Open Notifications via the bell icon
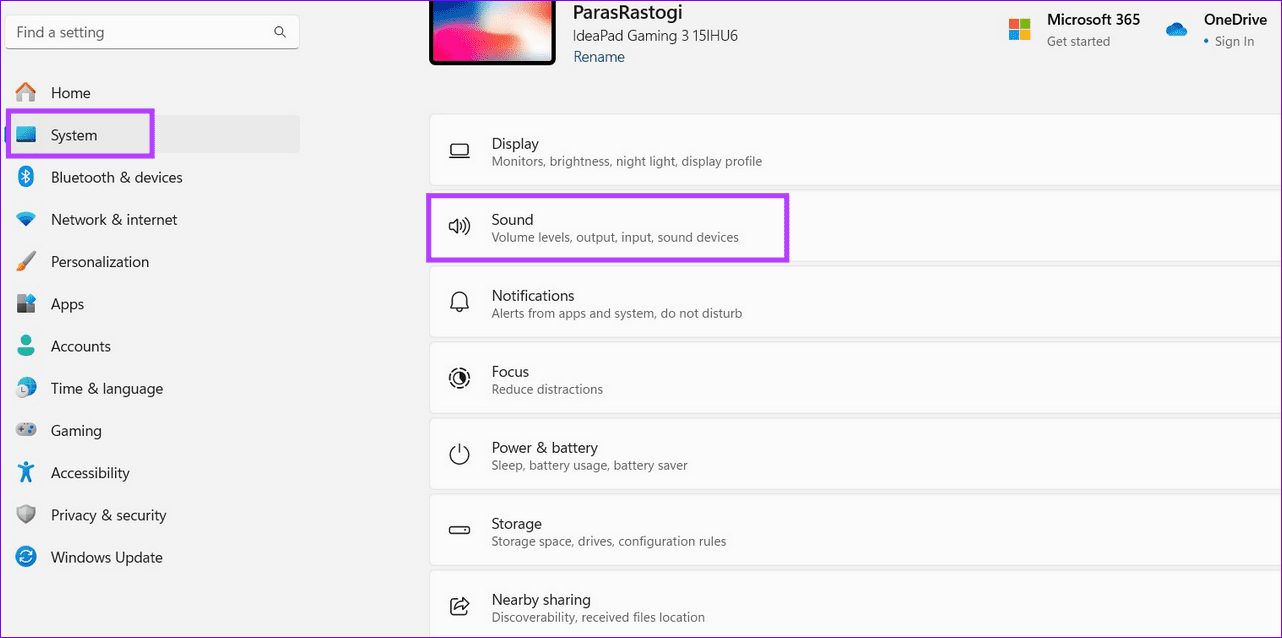Screen dimensions: 1282x638 tap(459, 302)
